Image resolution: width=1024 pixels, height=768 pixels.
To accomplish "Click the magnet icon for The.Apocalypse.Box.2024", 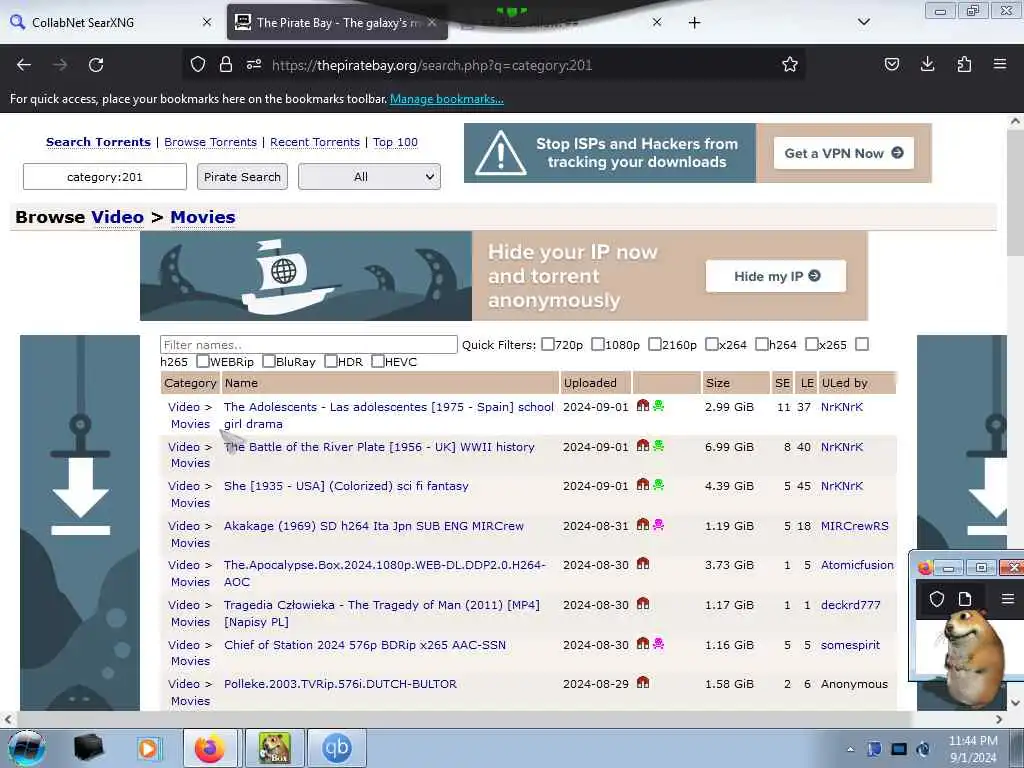I will click(x=643, y=564).
